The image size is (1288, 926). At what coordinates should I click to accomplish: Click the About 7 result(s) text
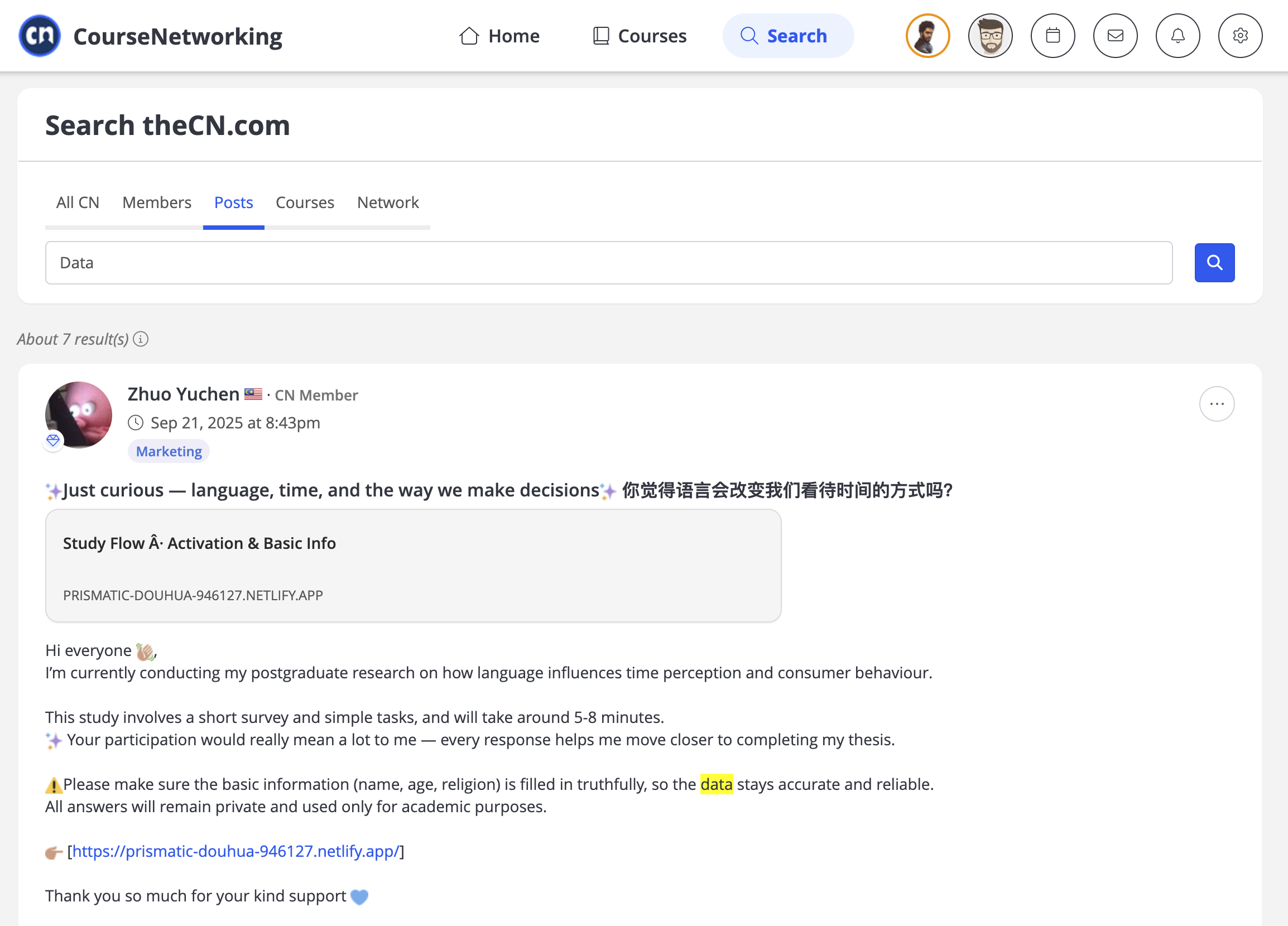pyautogui.click(x=73, y=339)
